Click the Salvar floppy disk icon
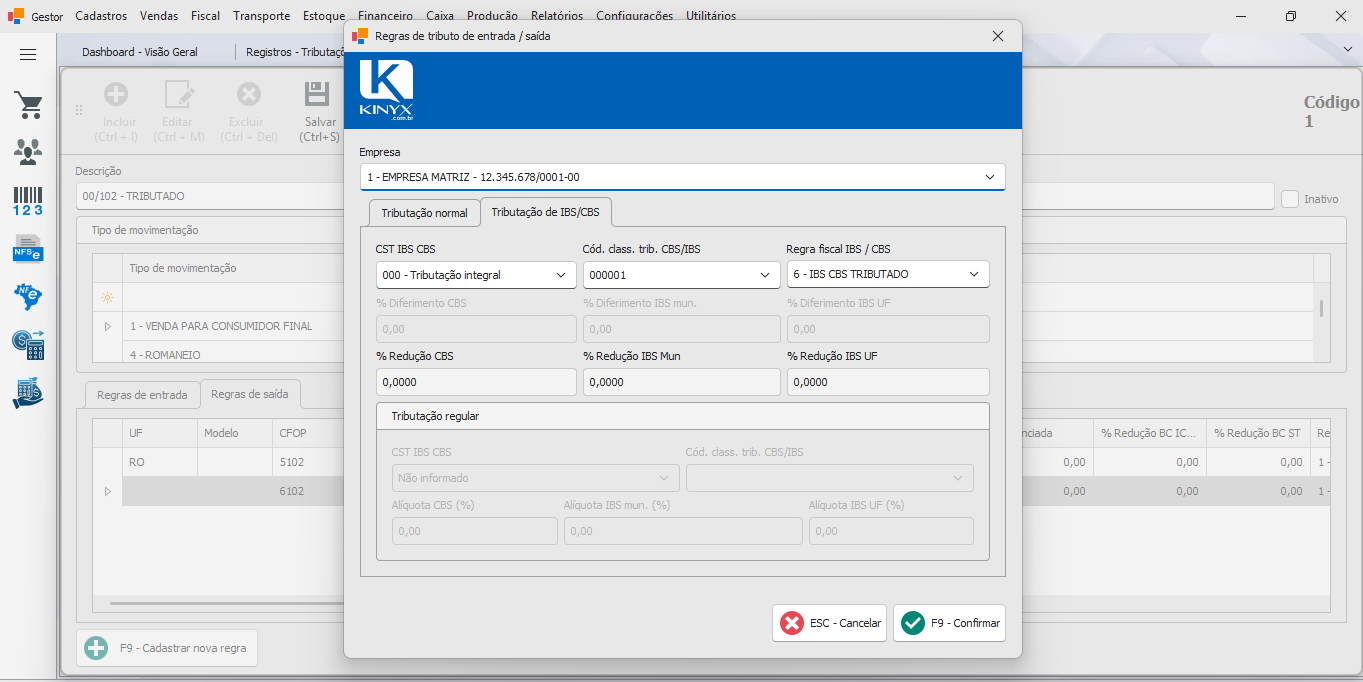The image size is (1363, 682). 318,95
